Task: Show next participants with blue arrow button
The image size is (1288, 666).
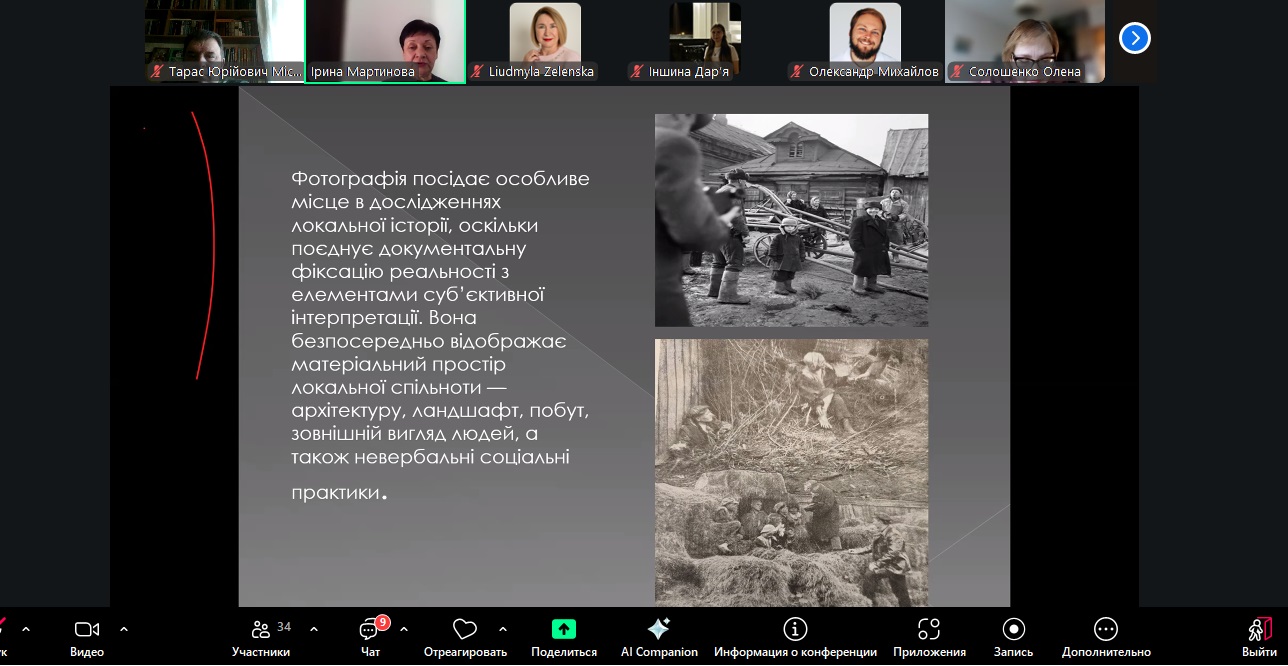Action: [1135, 38]
